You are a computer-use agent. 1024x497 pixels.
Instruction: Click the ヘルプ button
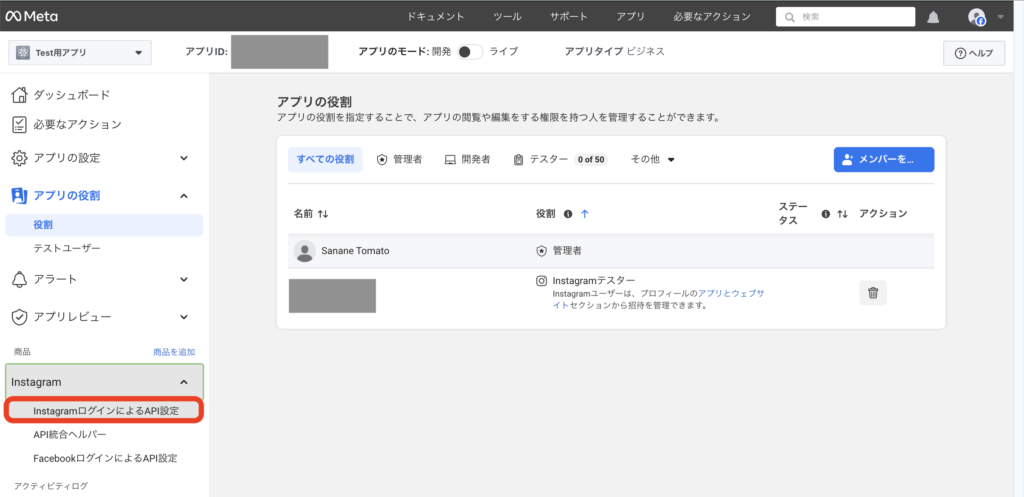tap(974, 53)
